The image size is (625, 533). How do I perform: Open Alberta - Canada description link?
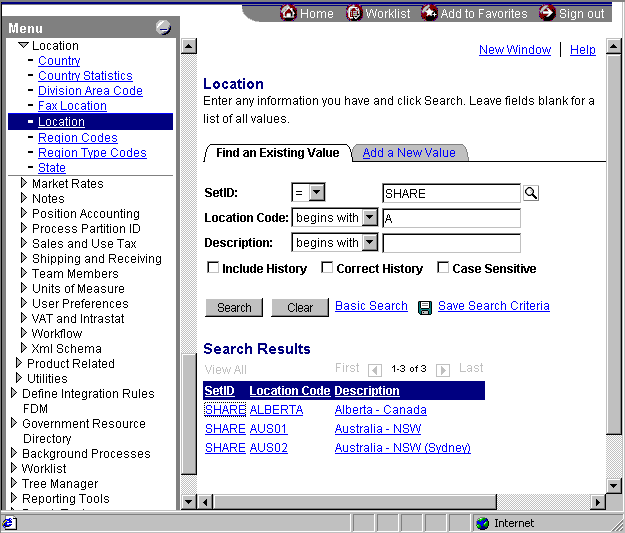[x=381, y=410]
